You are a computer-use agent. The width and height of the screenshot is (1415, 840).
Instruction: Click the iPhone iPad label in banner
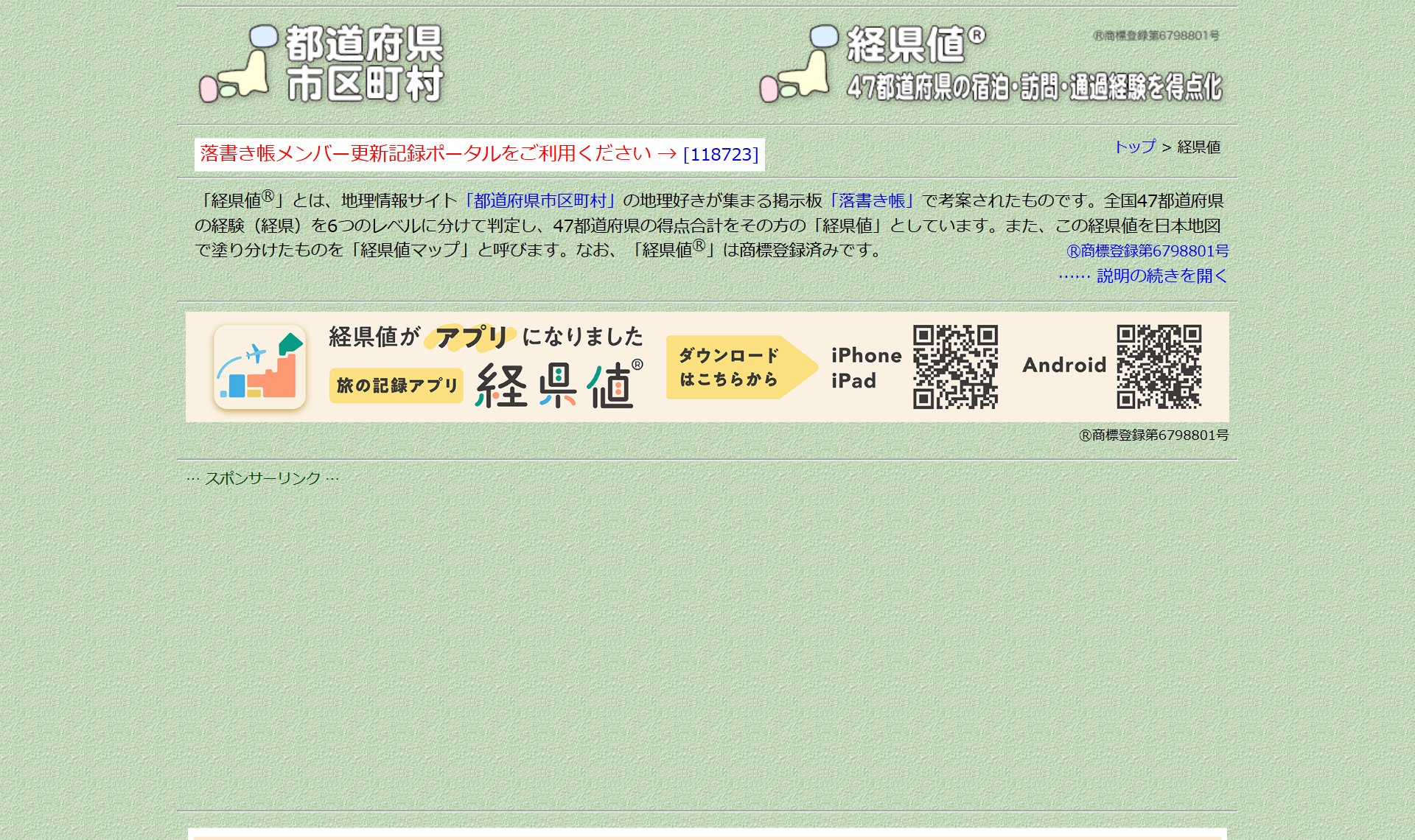[867, 368]
